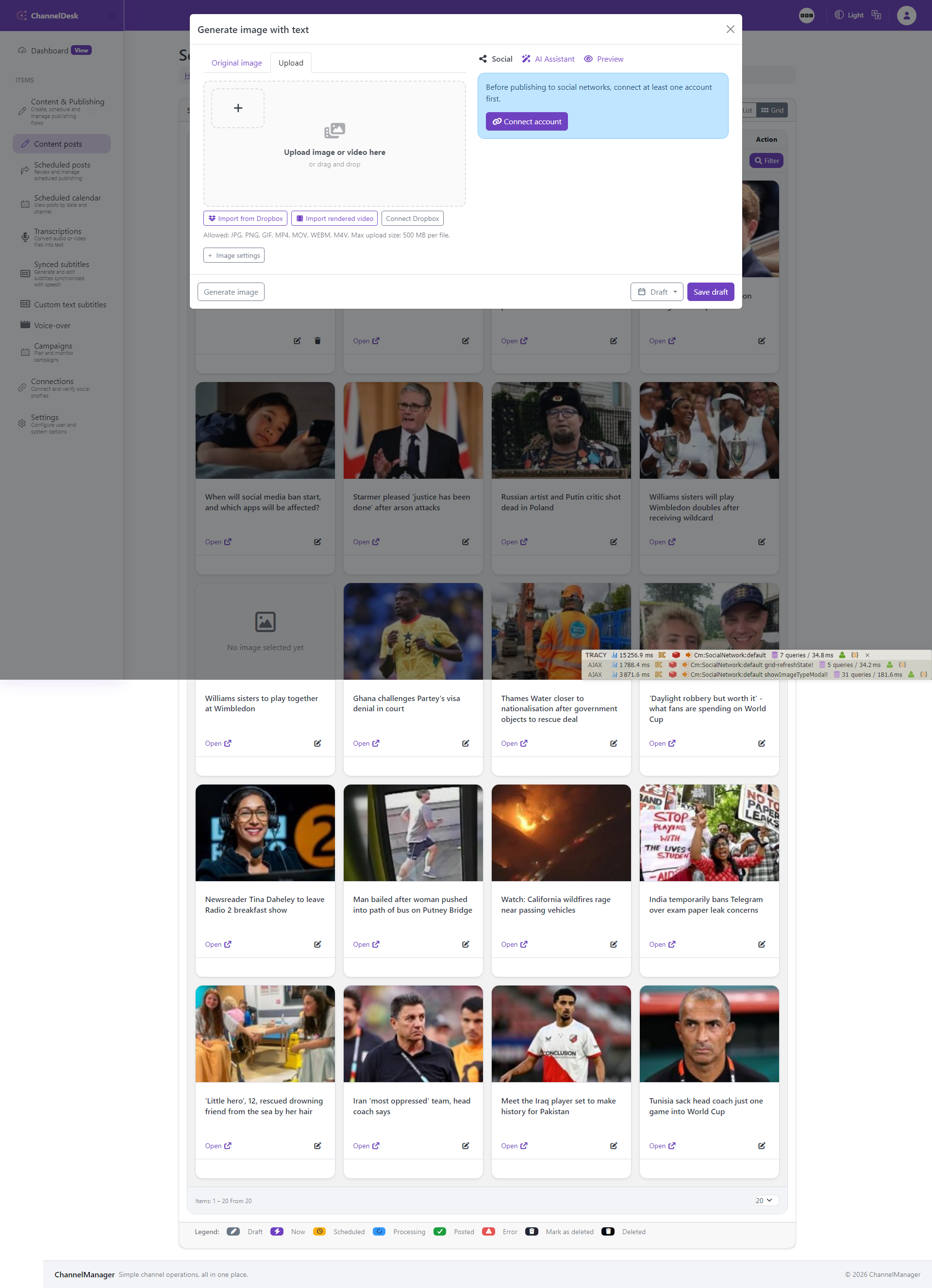
Task: Click Import from Dropbox button
Action: (245, 218)
